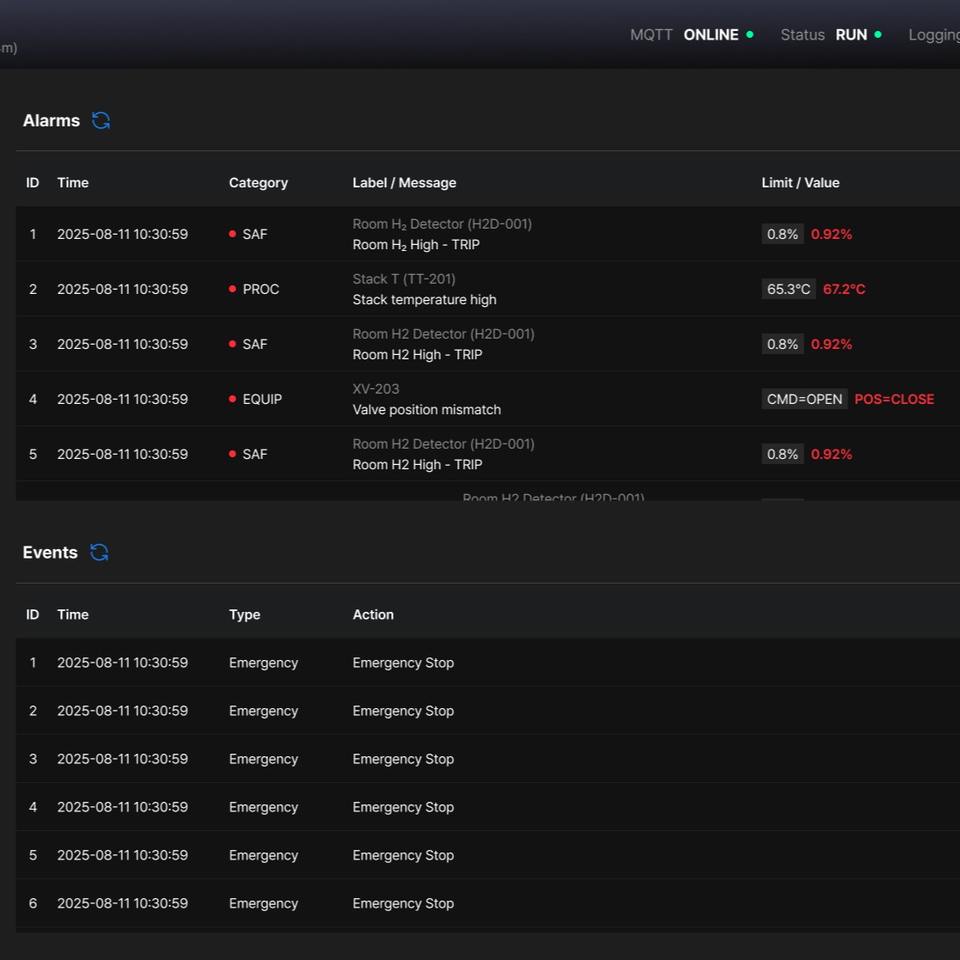Click the green Status RUN indicator dot

click(x=878, y=35)
